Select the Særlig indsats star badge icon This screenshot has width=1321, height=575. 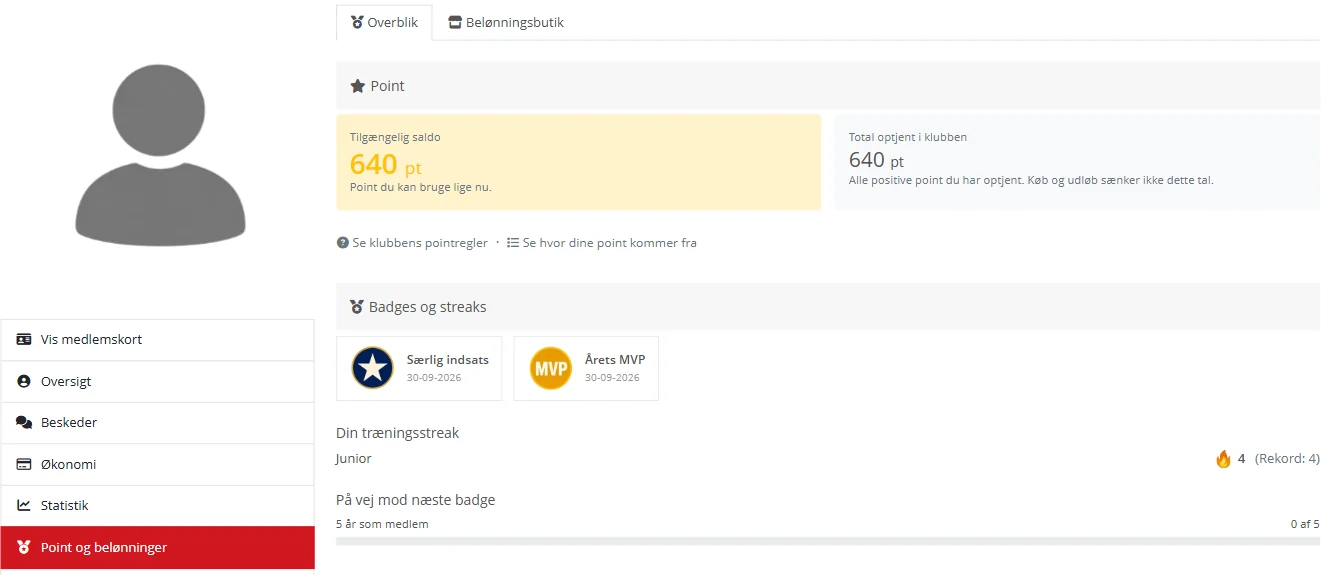(373, 368)
